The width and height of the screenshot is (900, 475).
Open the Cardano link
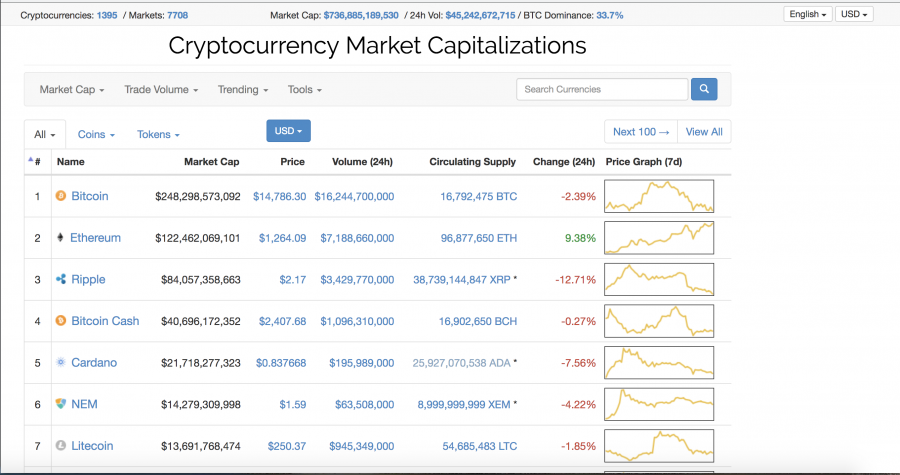click(x=94, y=363)
